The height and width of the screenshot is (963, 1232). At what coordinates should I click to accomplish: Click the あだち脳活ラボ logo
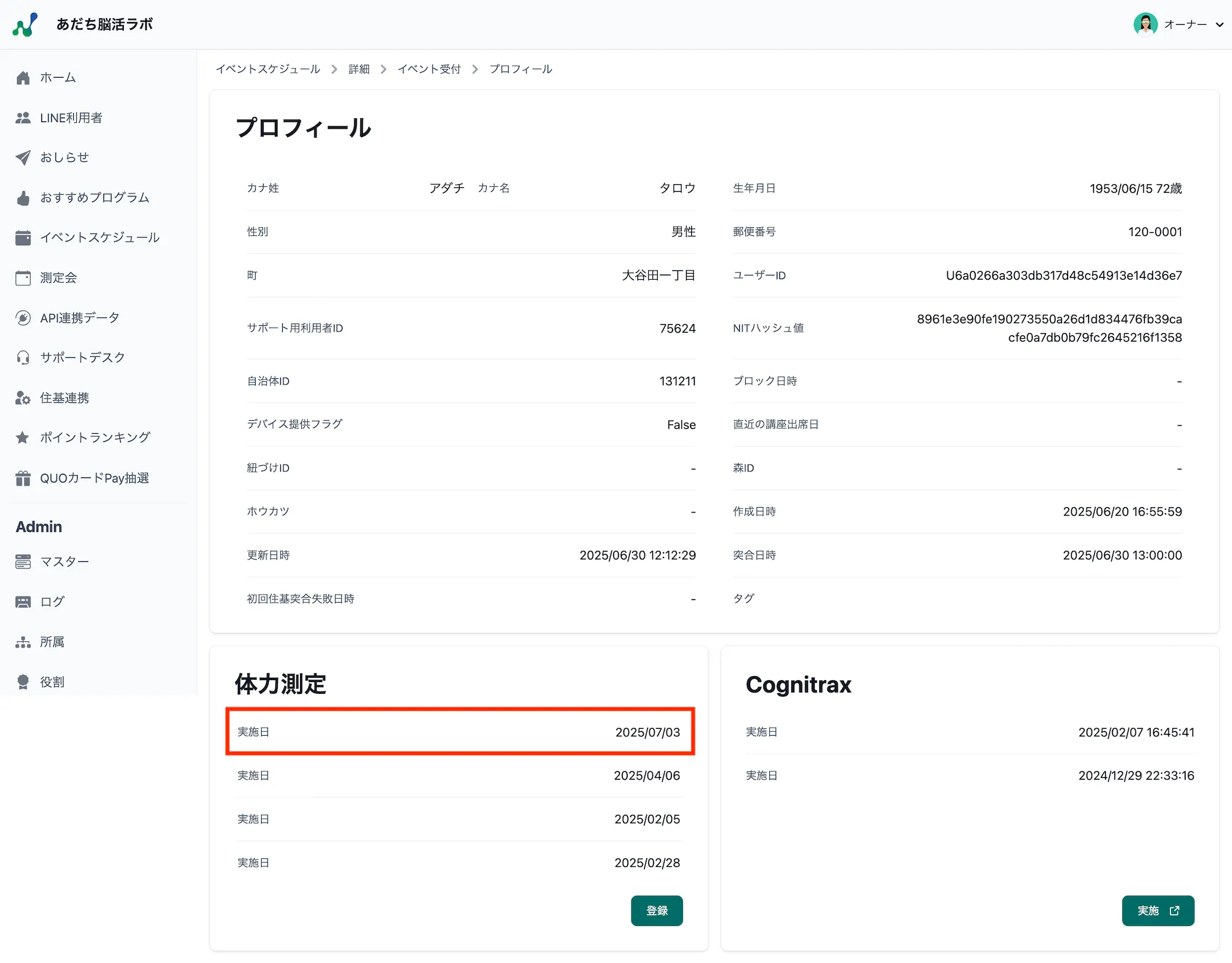point(83,24)
